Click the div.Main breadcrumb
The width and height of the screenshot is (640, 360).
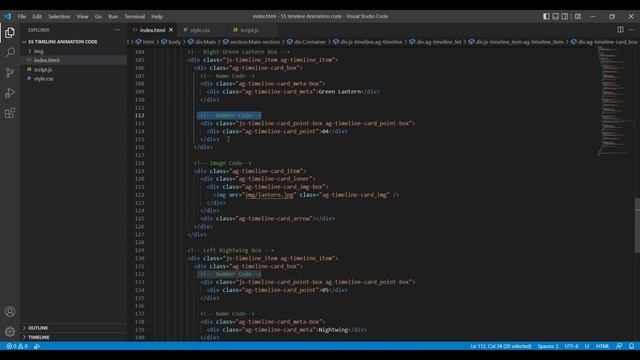pyautogui.click(x=205, y=42)
